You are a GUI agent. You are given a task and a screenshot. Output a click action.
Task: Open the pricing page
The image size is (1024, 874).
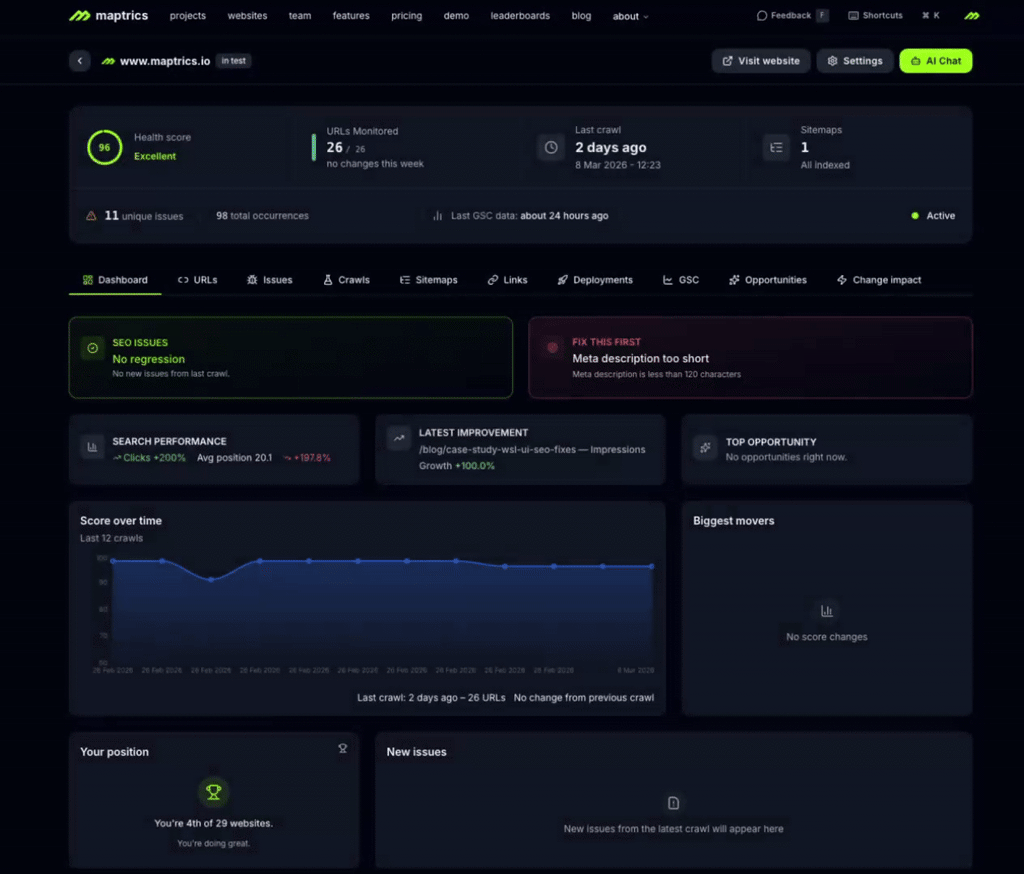coord(406,16)
